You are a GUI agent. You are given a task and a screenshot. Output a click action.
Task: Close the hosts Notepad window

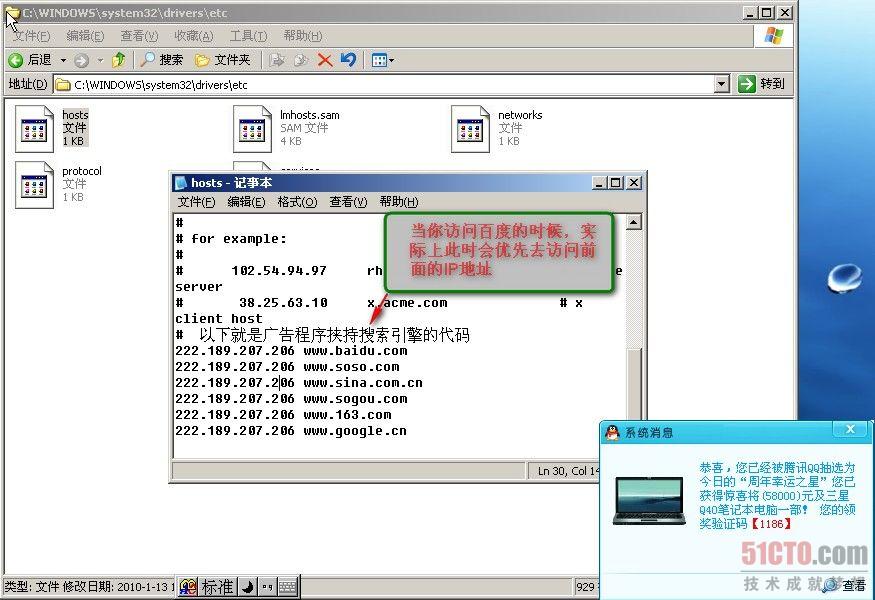tap(633, 183)
